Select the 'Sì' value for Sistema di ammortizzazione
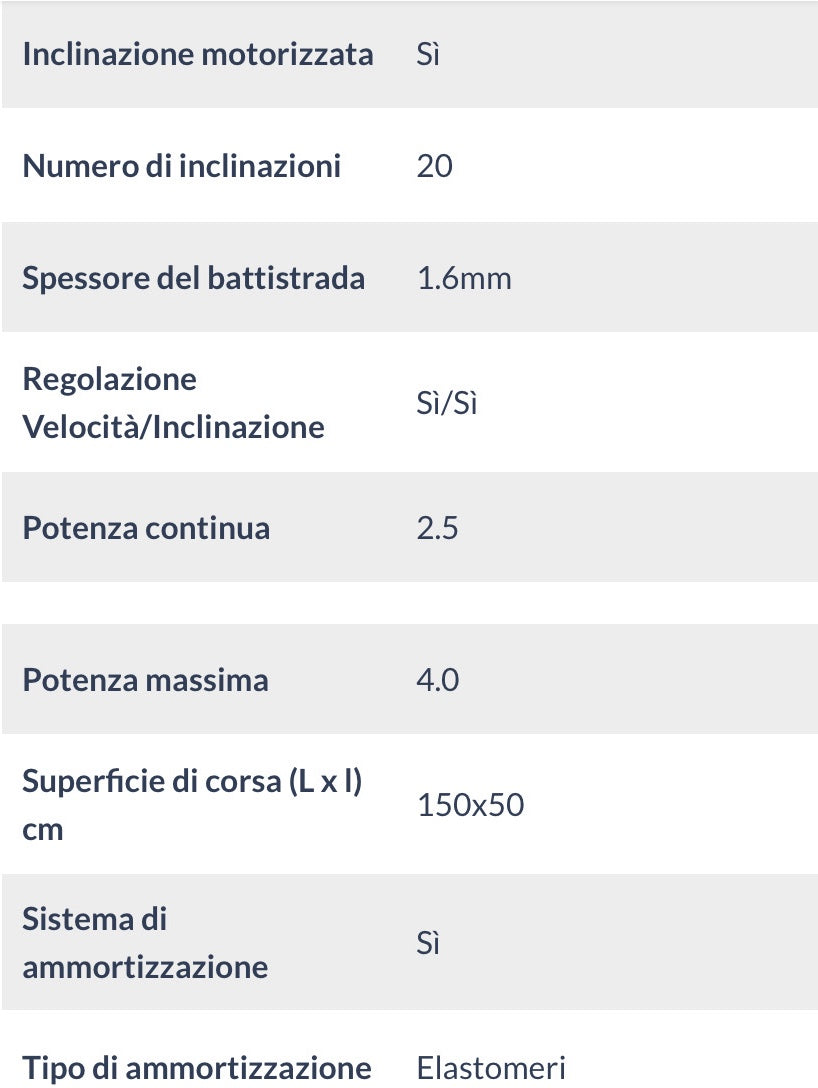 (x=428, y=943)
